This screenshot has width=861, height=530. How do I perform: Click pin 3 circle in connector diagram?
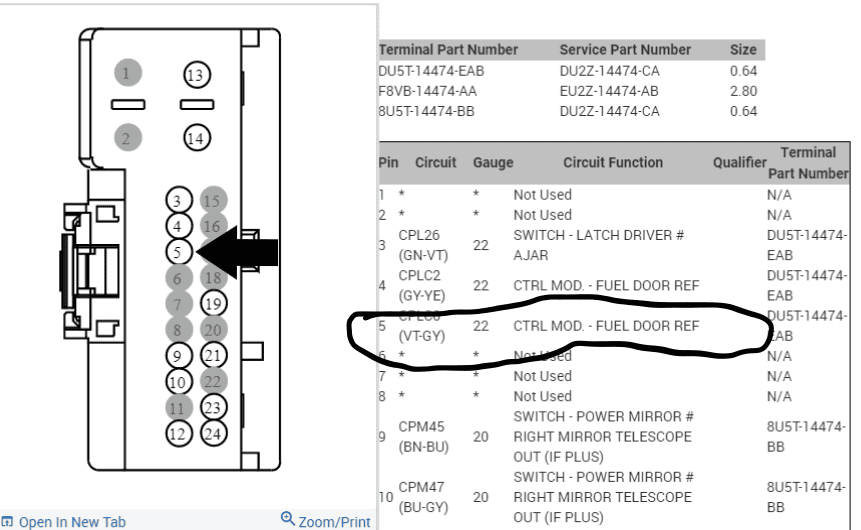[x=178, y=200]
